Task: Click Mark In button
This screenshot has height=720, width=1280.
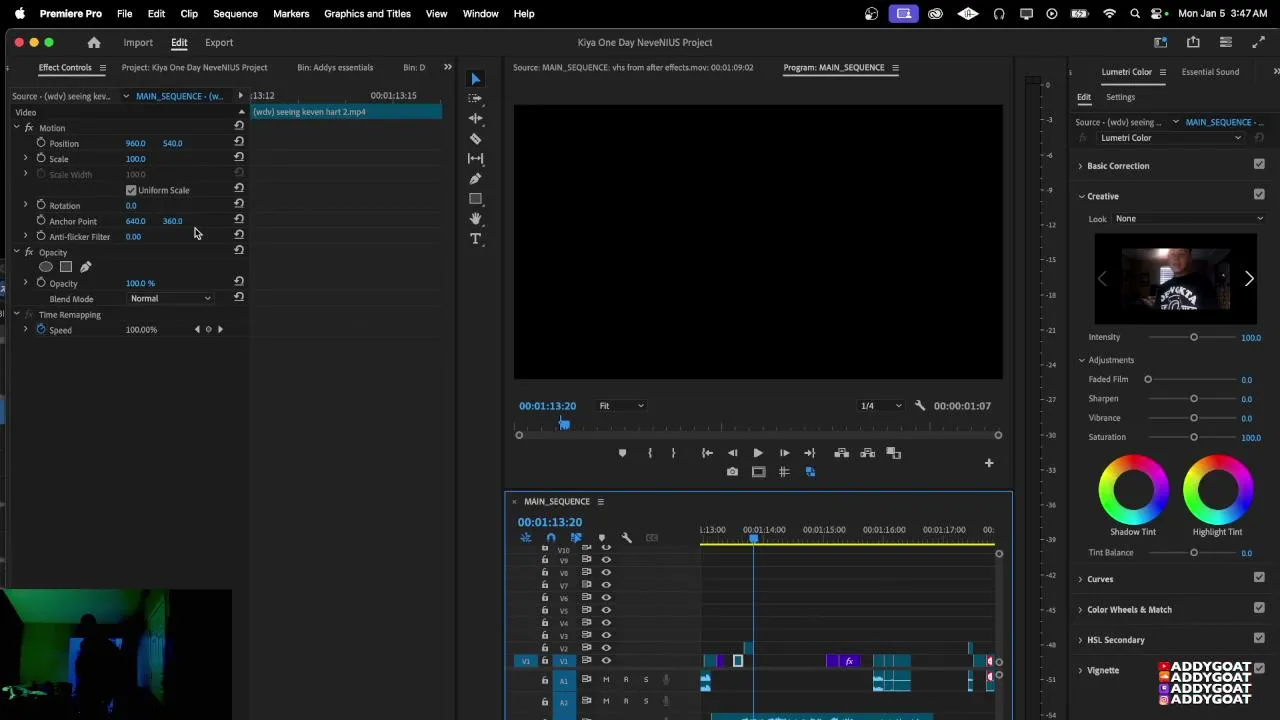Action: [x=650, y=453]
